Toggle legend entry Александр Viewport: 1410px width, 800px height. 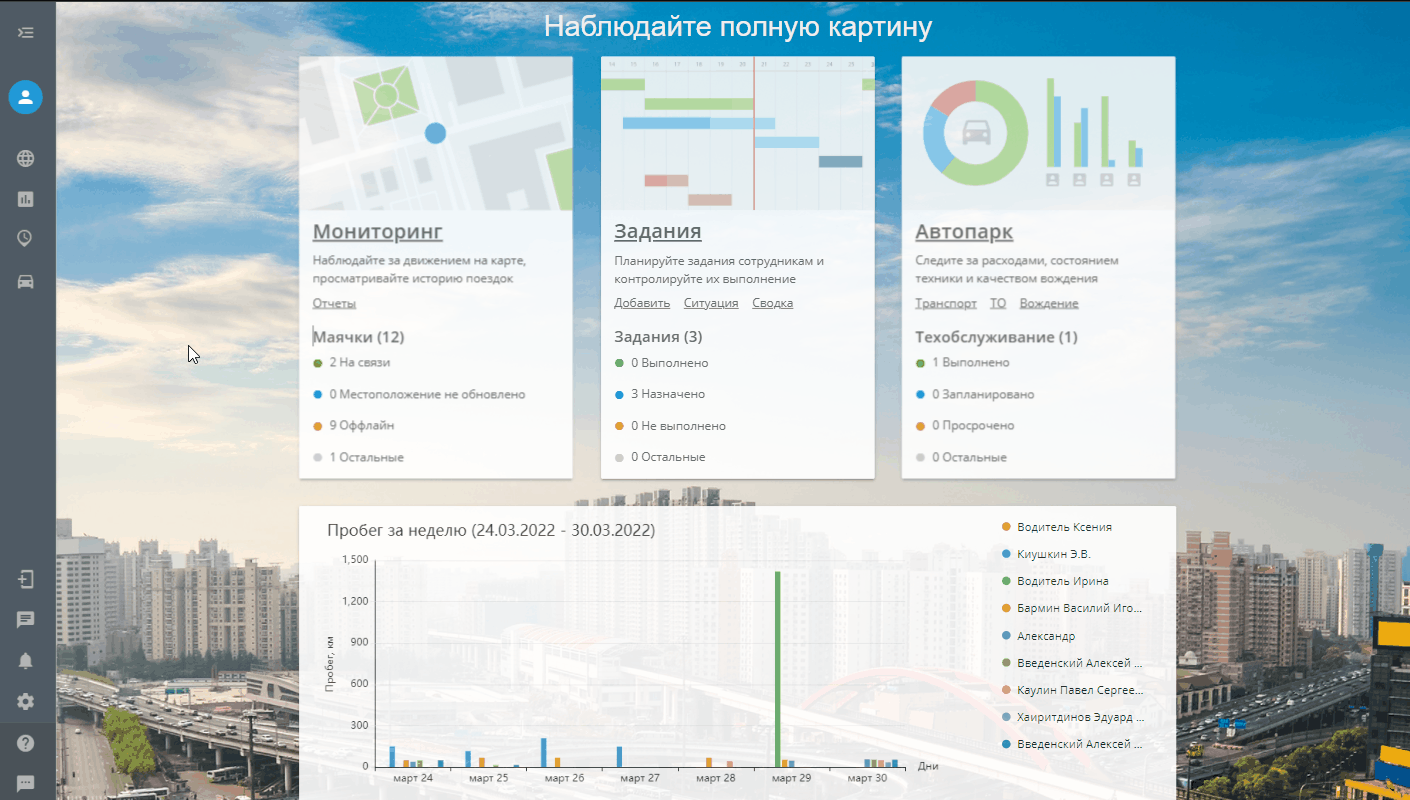point(1038,636)
